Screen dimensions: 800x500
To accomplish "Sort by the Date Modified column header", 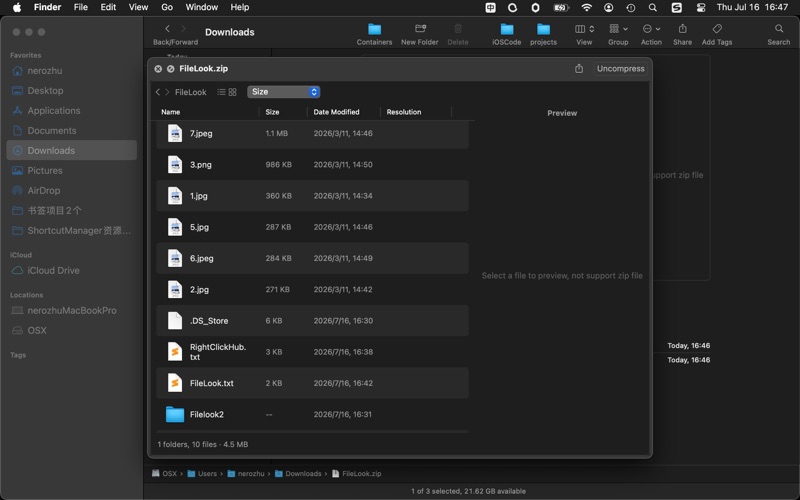I will pyautogui.click(x=336, y=112).
